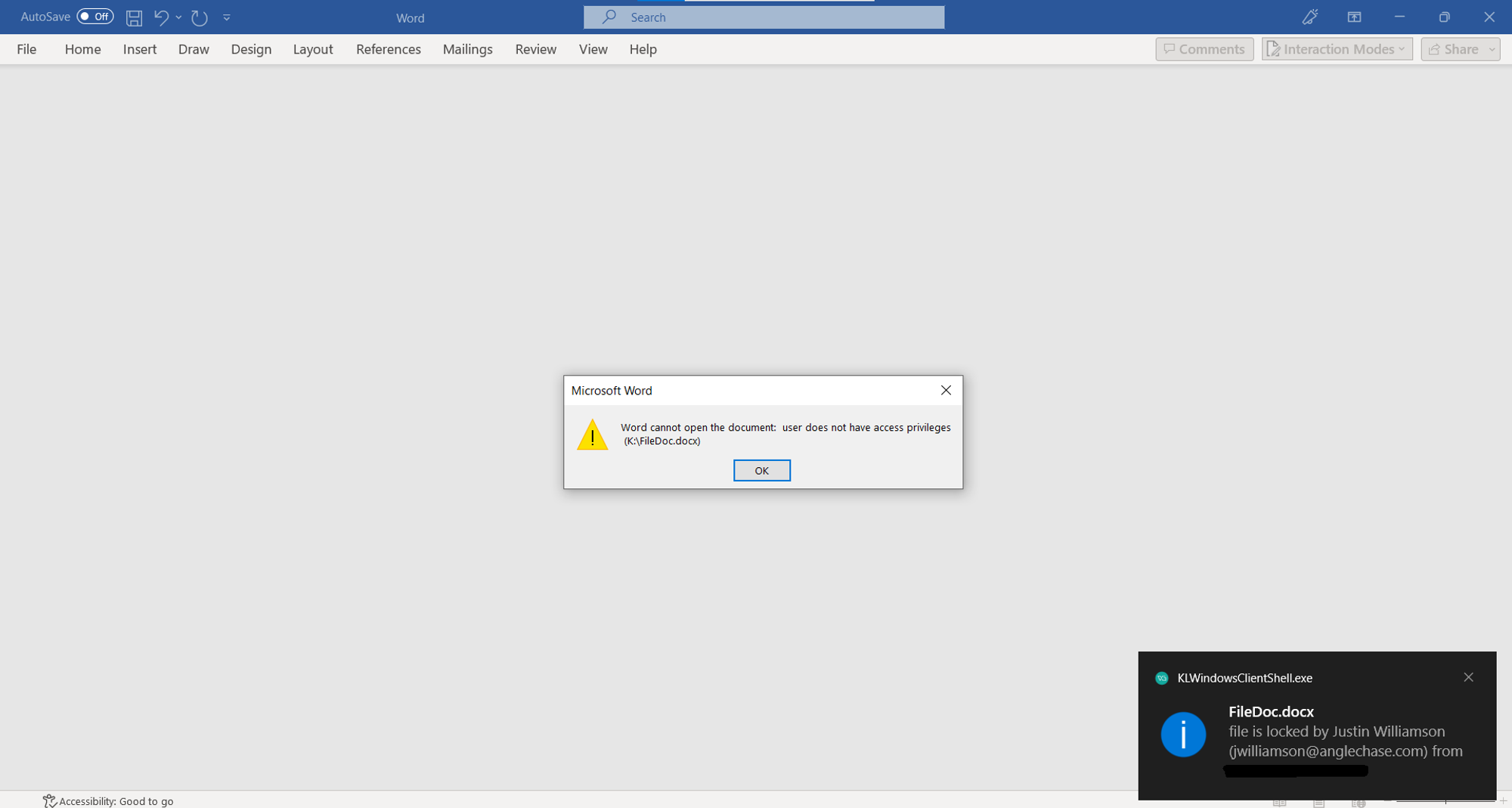Viewport: 1512px width, 808px height.
Task: Click the yellow warning triangle icon
Action: point(592,435)
